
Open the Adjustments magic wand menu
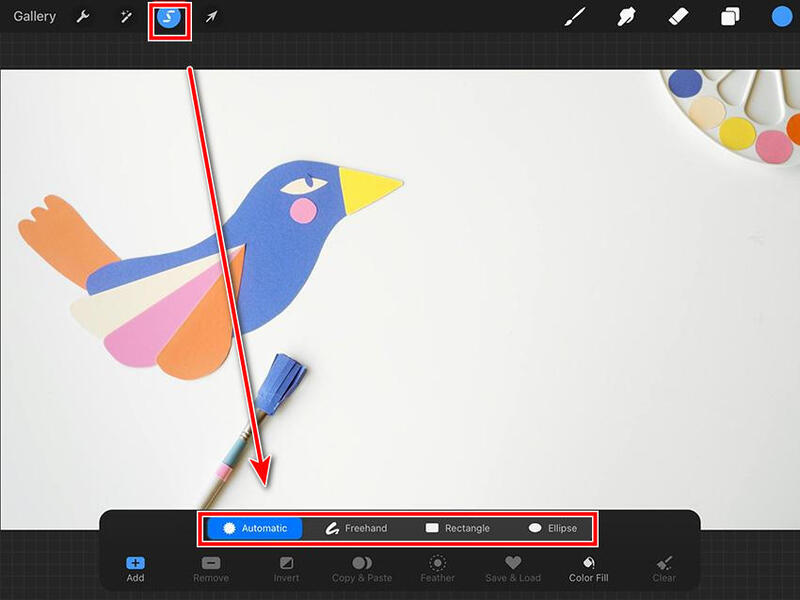pyautogui.click(x=126, y=17)
